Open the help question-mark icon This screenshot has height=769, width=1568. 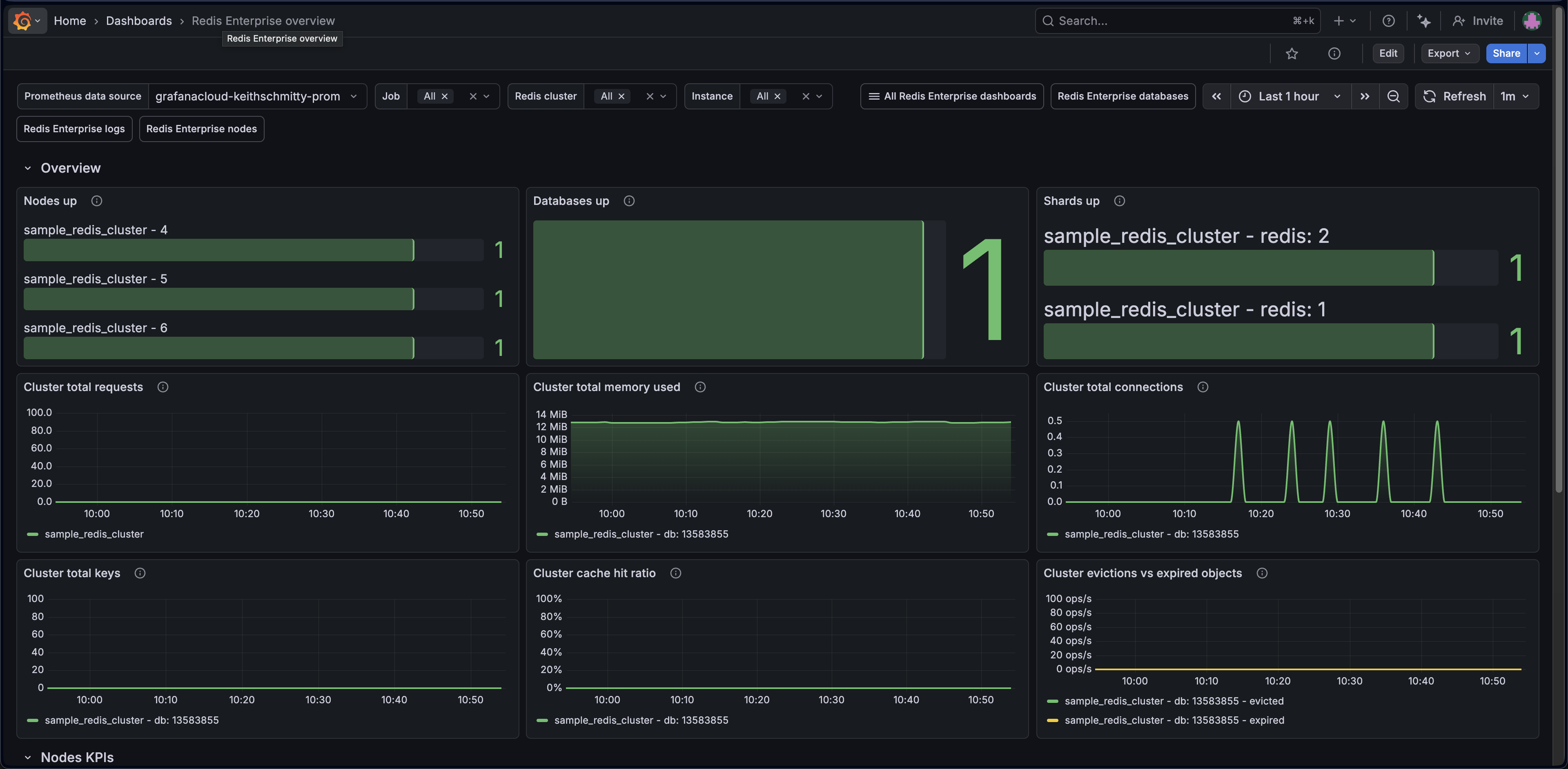[1388, 21]
